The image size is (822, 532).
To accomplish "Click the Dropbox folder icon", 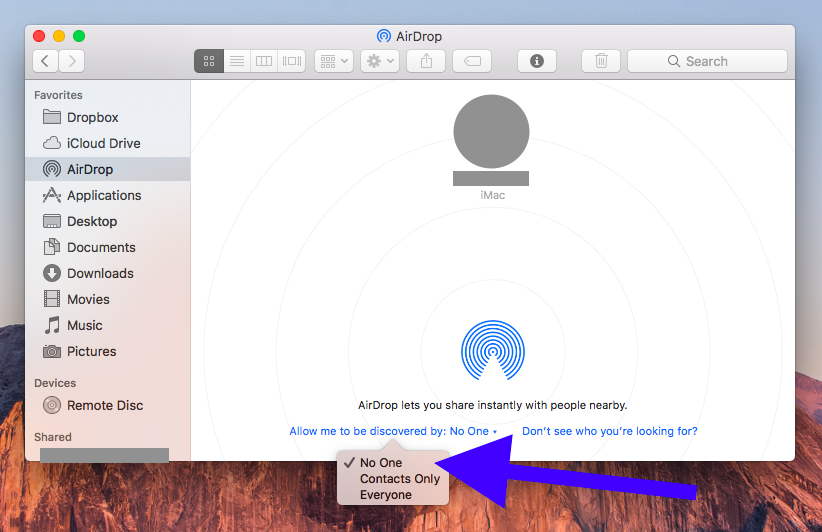I will tap(51, 117).
